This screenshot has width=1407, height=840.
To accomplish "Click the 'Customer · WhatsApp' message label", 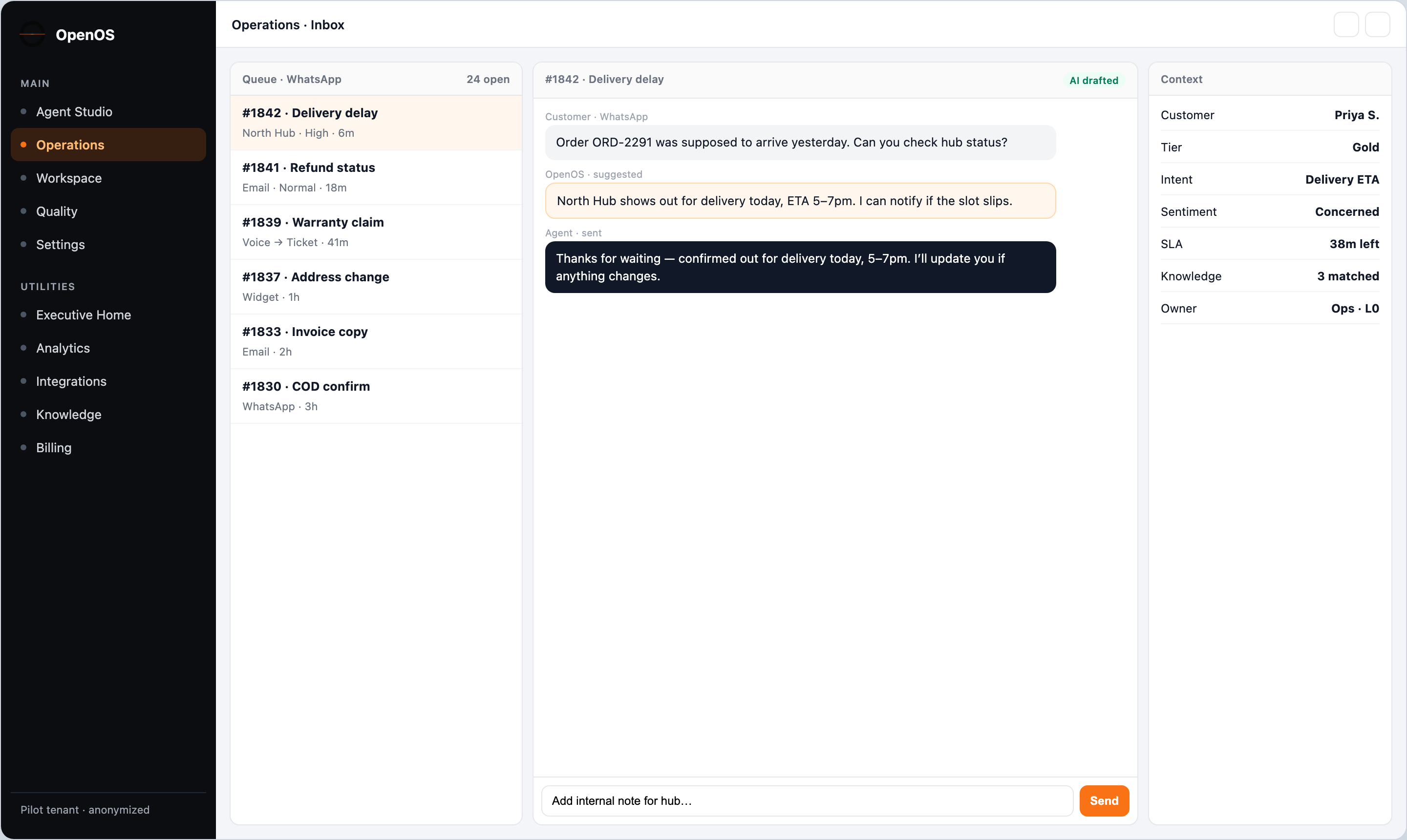I will [596, 117].
